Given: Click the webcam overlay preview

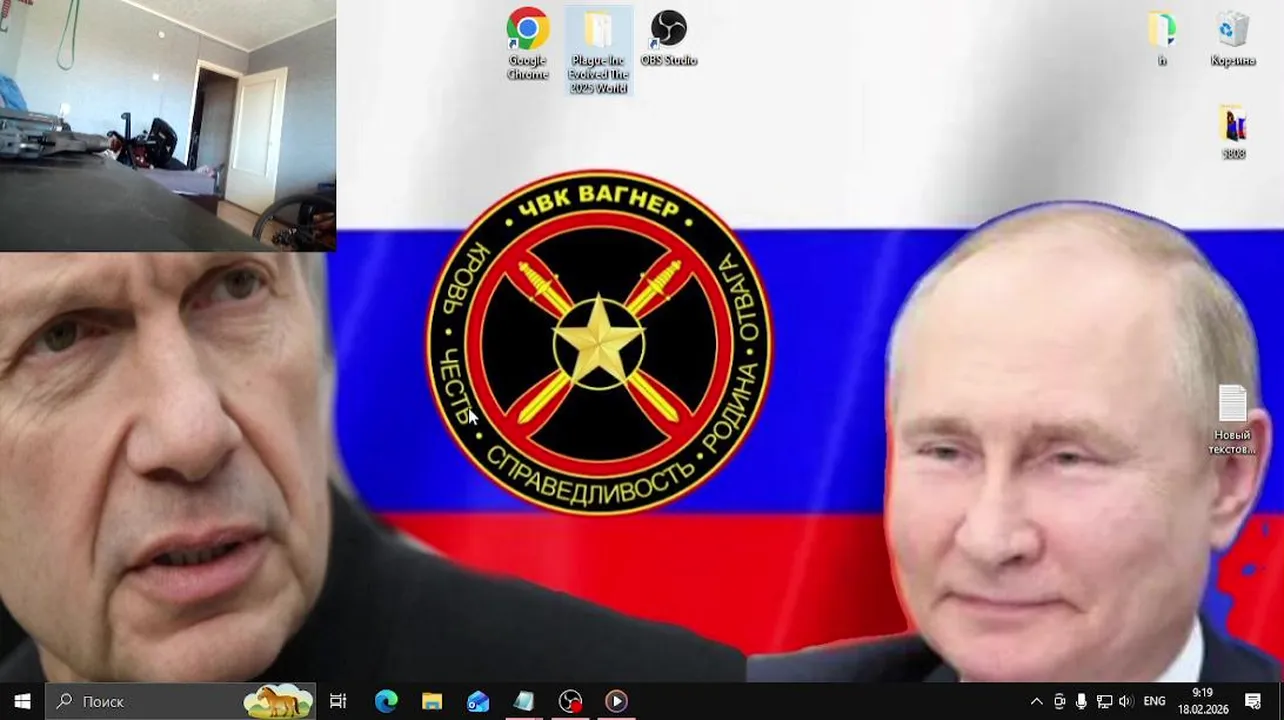Looking at the screenshot, I should pyautogui.click(x=168, y=125).
